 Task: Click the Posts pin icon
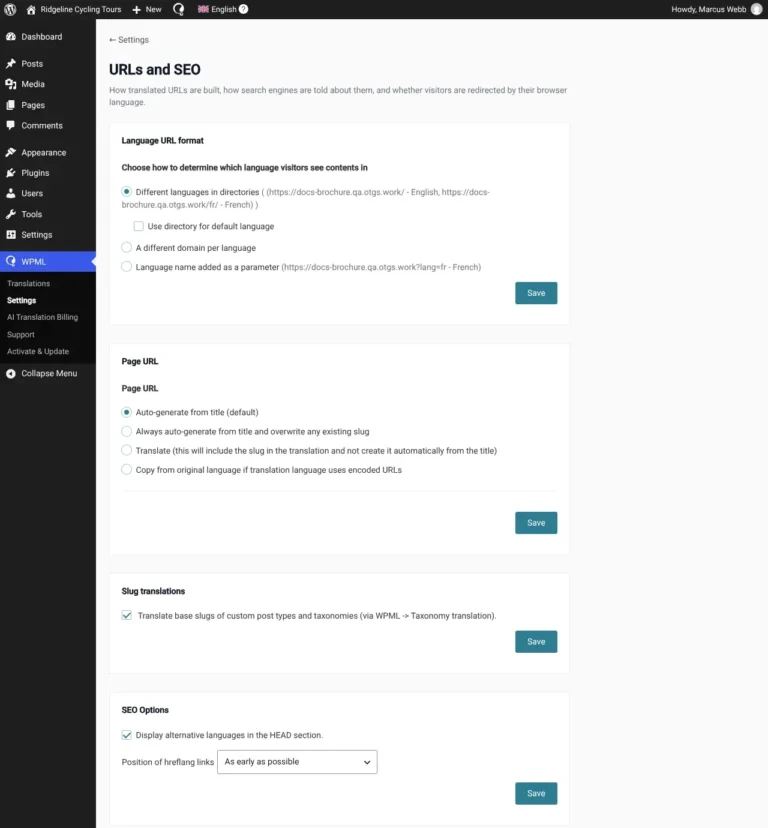(x=11, y=63)
